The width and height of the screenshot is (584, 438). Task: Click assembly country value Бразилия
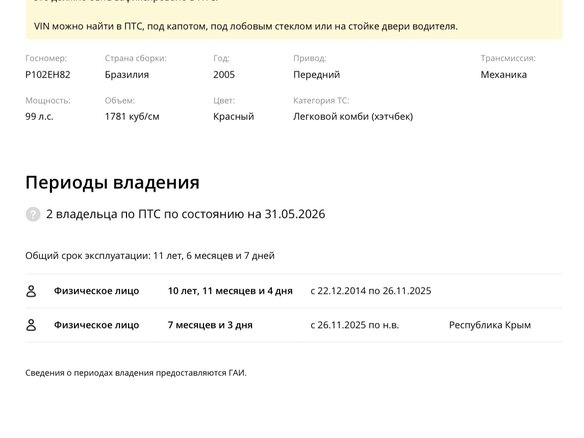[x=127, y=74]
